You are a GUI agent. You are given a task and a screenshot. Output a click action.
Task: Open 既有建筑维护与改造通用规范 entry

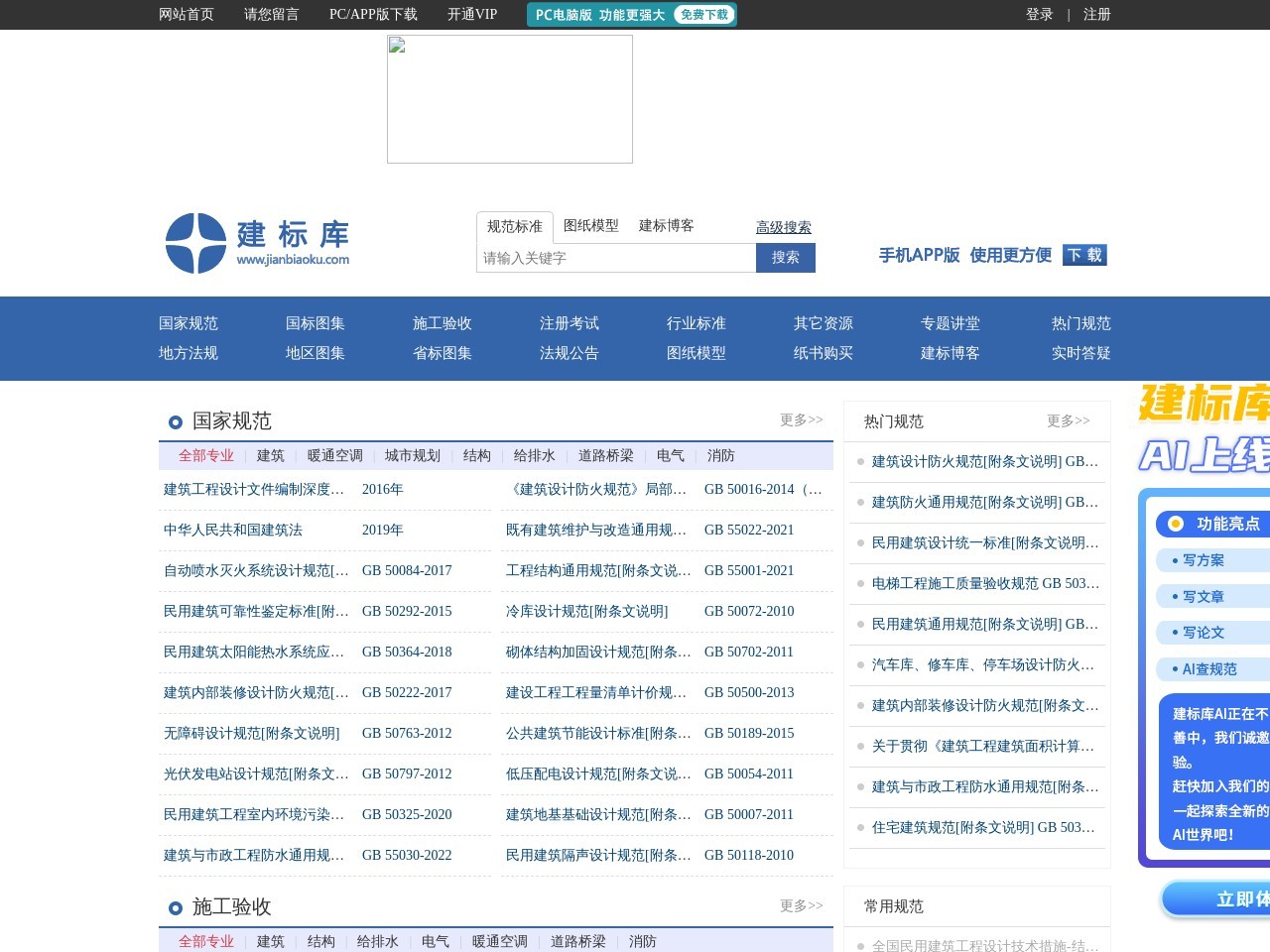coord(596,531)
